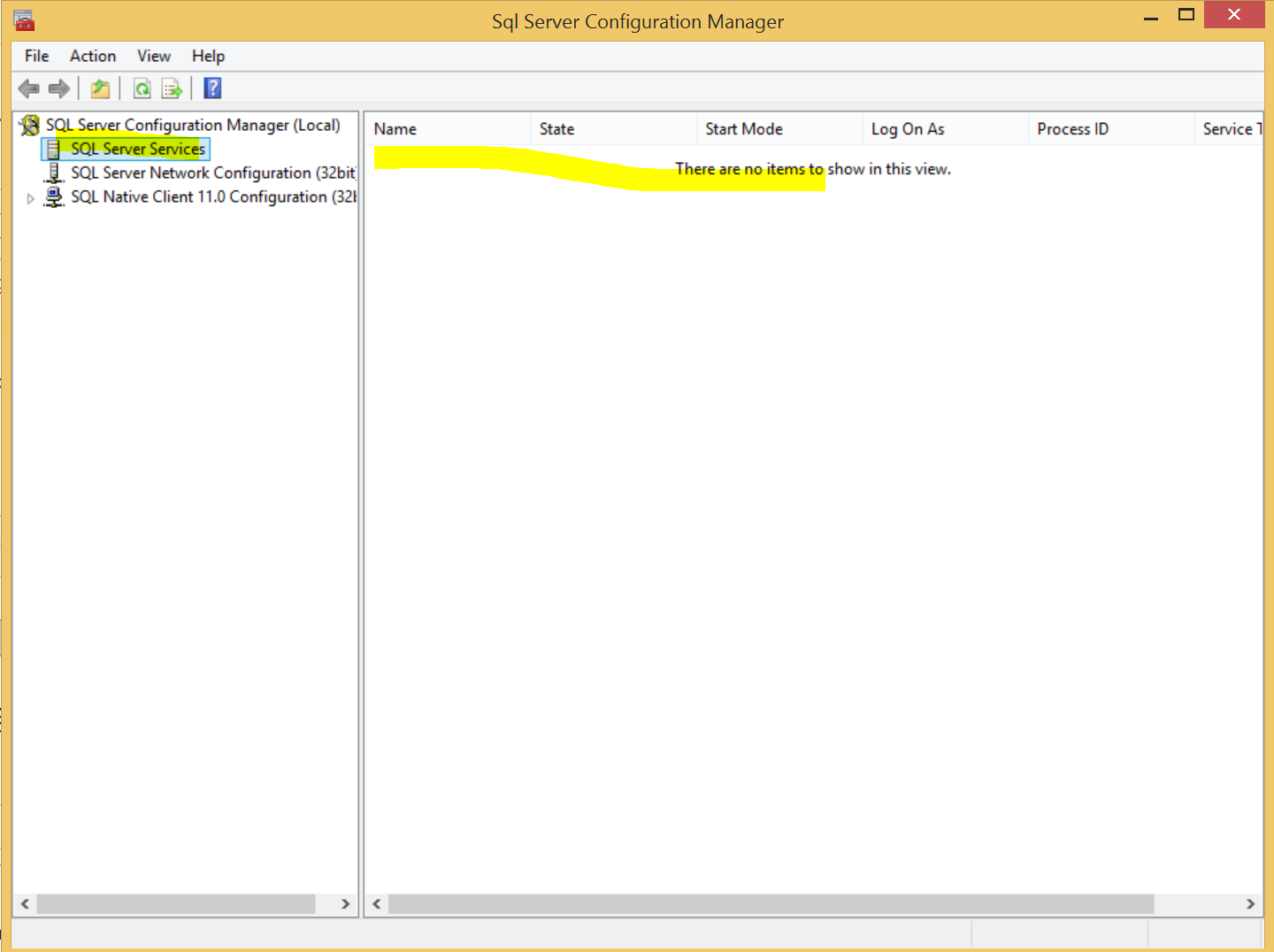Click the Back arrow toolbar icon
The height and width of the screenshot is (952, 1274).
(29, 88)
